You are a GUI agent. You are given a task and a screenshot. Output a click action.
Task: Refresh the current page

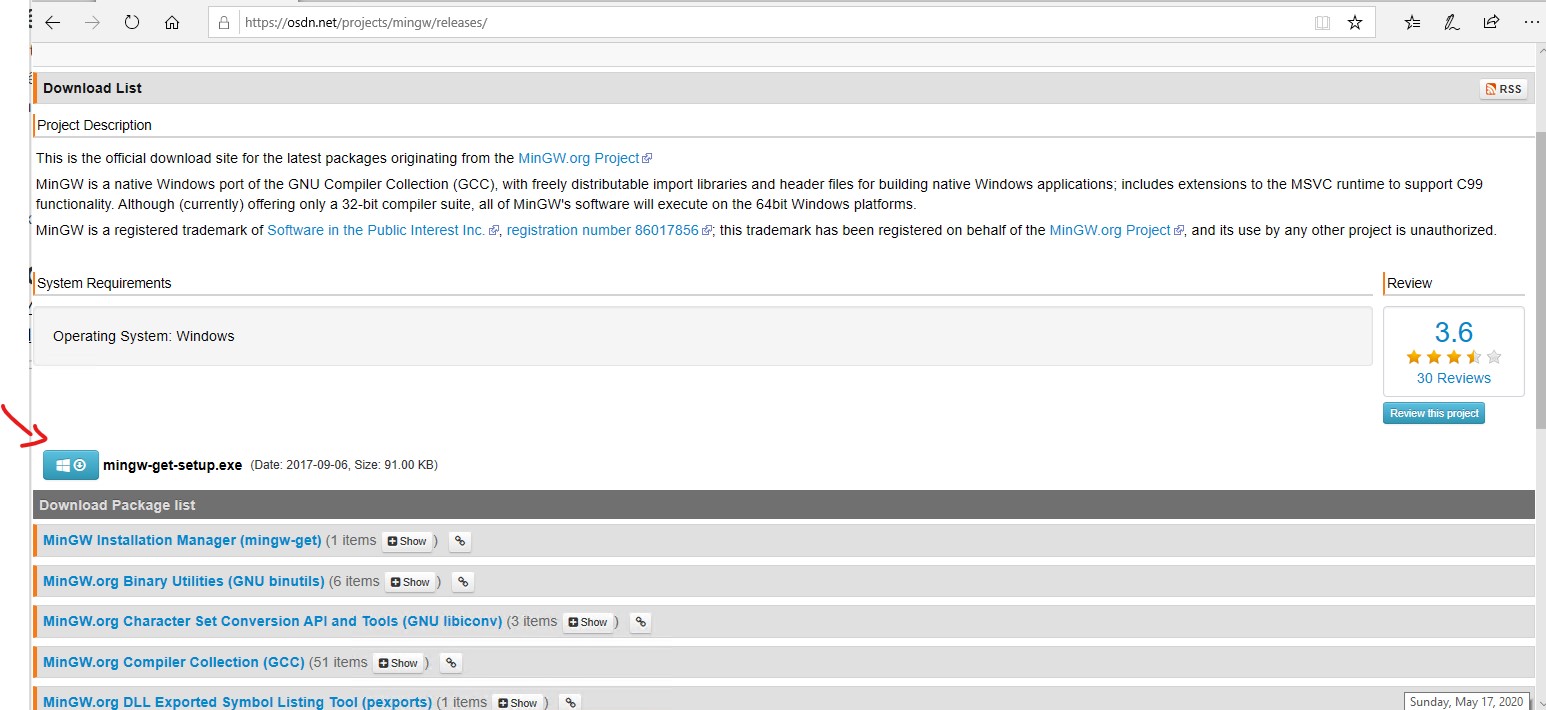[132, 22]
